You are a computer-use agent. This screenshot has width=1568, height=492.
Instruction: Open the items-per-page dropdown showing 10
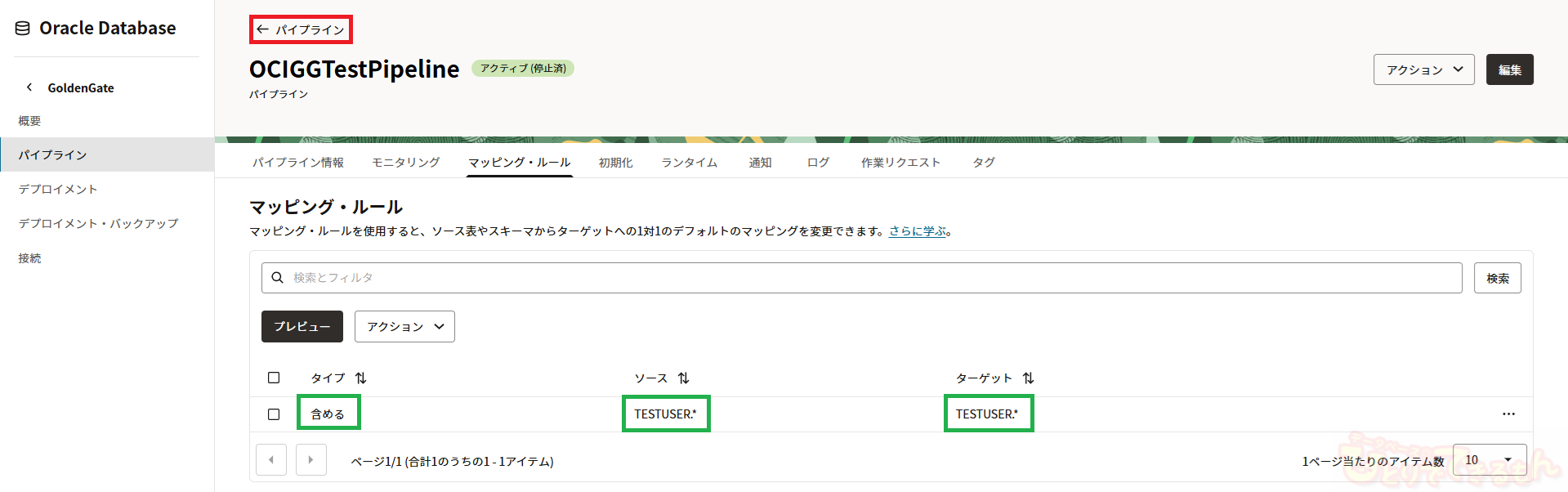click(x=1490, y=460)
